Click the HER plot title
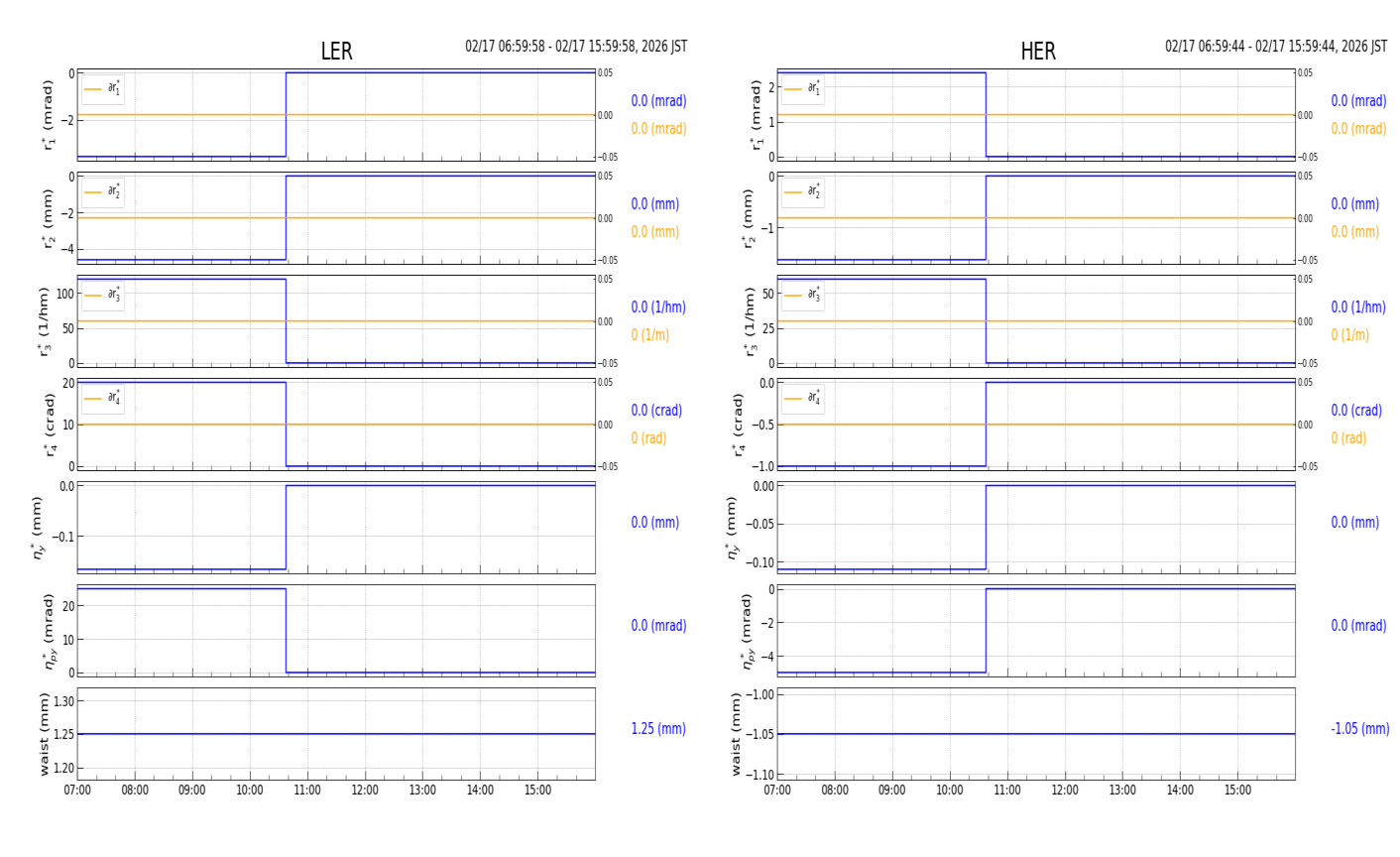 click(1037, 52)
